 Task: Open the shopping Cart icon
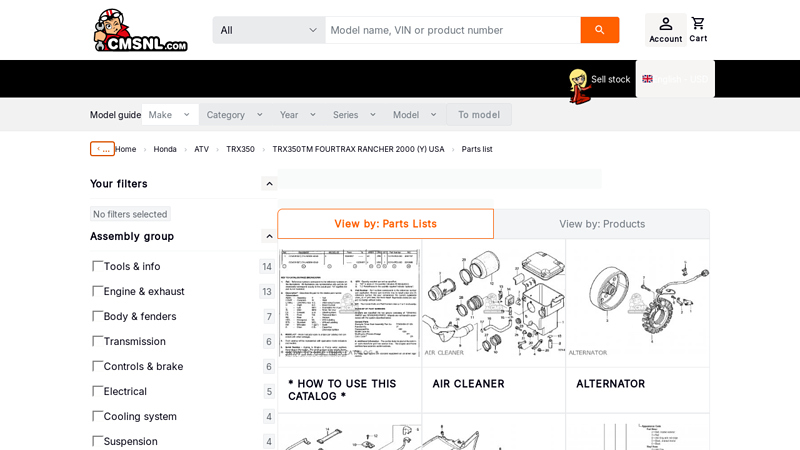tap(698, 30)
